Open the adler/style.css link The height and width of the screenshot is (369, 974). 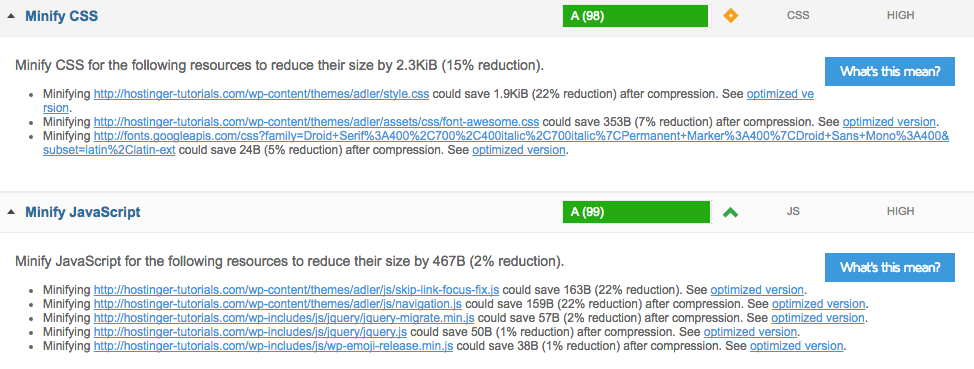pos(262,94)
